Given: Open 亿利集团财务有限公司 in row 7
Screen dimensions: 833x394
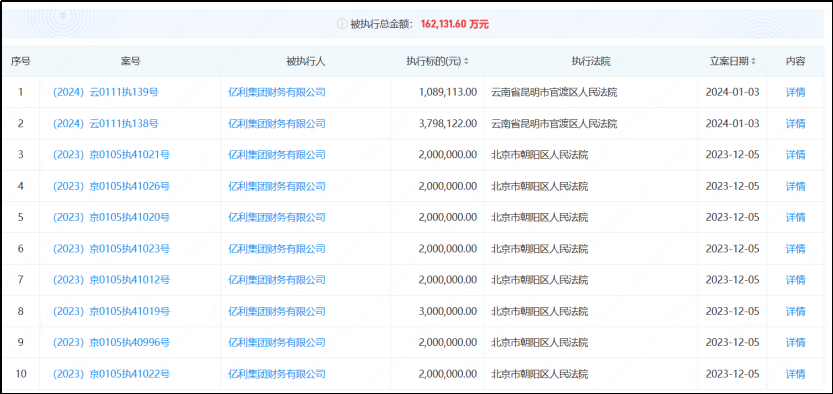Looking at the screenshot, I should pyautogui.click(x=277, y=280).
